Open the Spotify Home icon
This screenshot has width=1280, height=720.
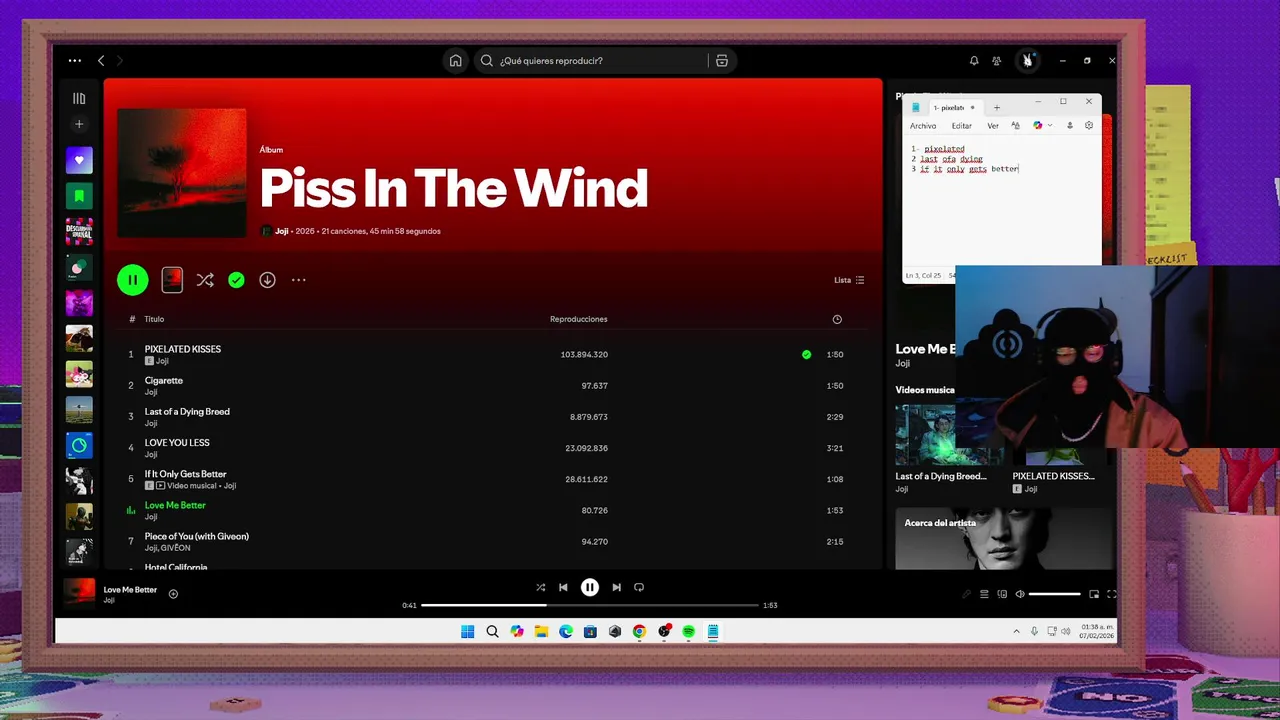(456, 61)
